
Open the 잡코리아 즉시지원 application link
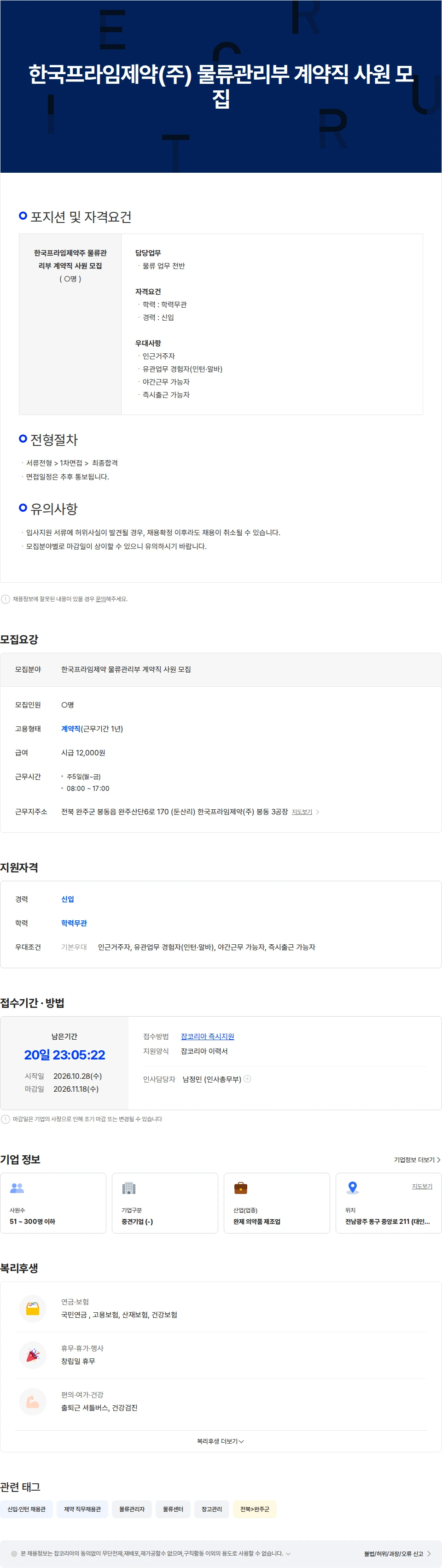click(x=207, y=1036)
